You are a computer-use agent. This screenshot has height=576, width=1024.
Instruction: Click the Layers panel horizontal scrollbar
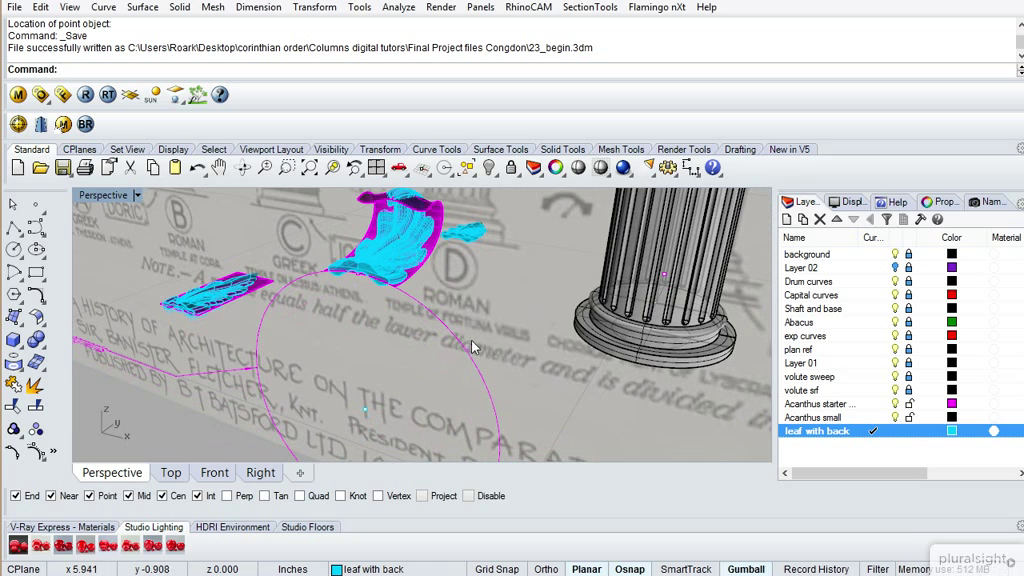(x=859, y=473)
